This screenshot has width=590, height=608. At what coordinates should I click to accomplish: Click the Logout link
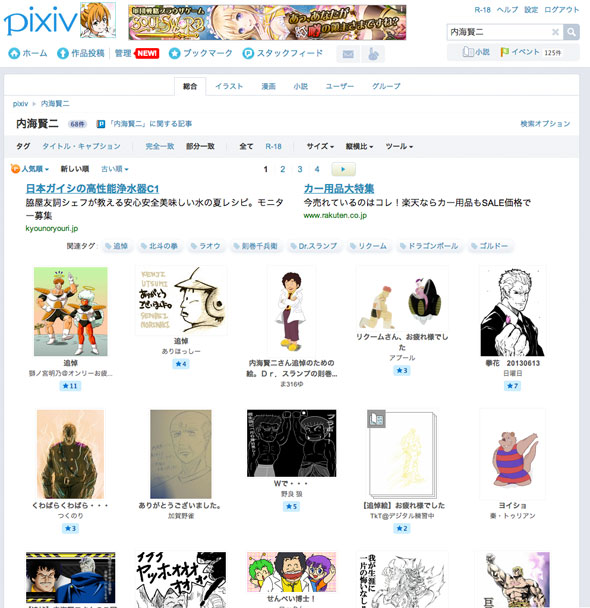(561, 10)
